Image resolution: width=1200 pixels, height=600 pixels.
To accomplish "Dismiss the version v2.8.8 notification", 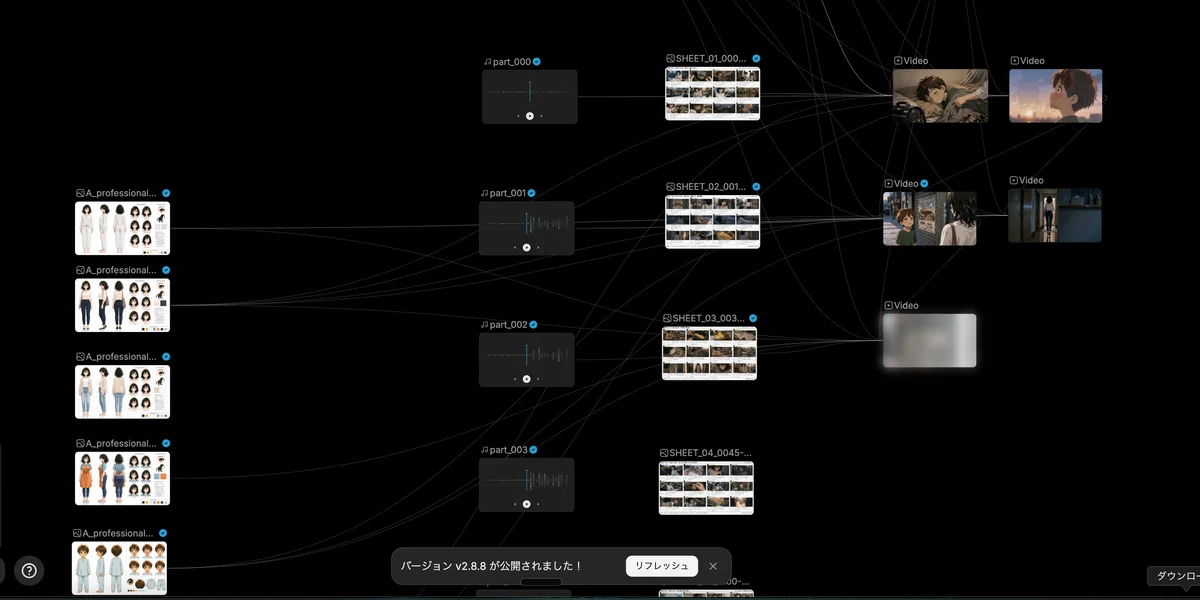I will point(713,566).
